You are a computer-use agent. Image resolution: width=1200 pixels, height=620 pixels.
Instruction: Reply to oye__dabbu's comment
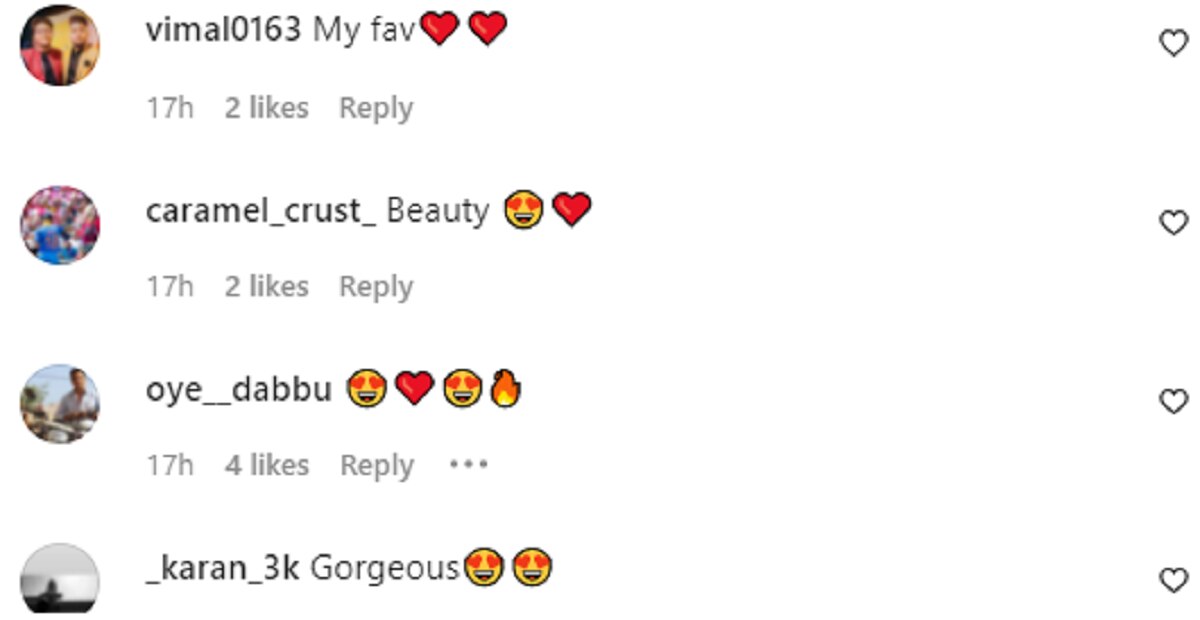click(x=377, y=466)
